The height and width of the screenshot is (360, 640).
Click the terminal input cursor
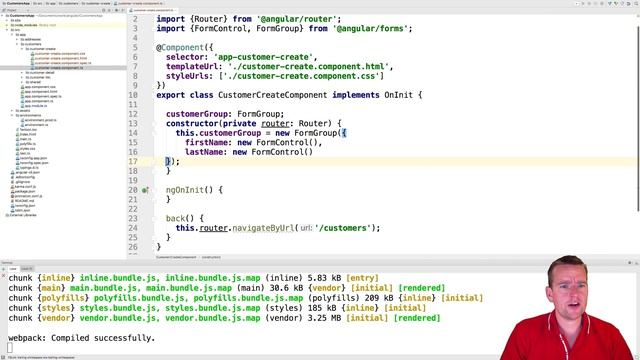pos(10,348)
